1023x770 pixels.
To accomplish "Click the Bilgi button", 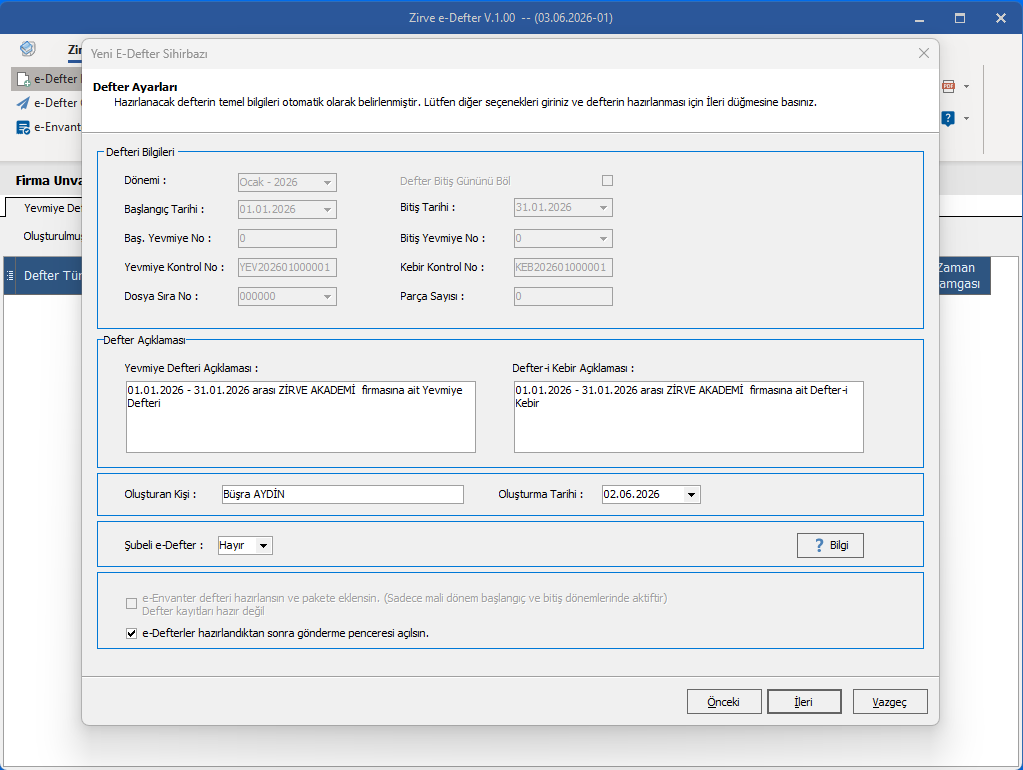I will (830, 546).
